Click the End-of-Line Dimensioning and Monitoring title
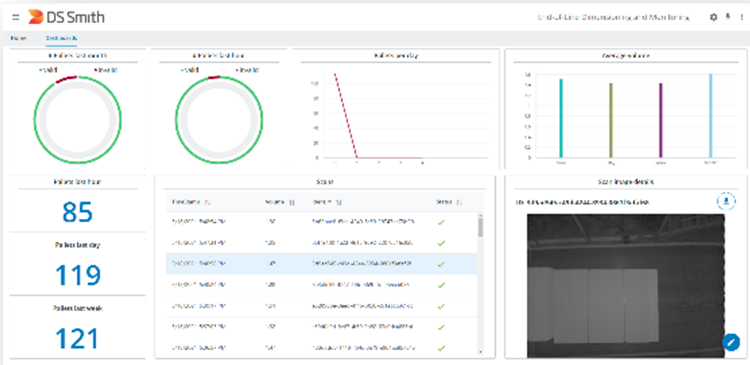This screenshot has width=750, height=365. pos(614,18)
